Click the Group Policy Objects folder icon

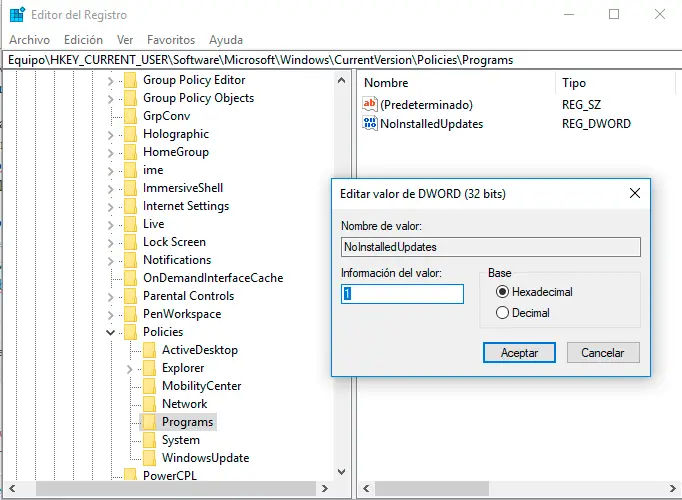click(130, 98)
